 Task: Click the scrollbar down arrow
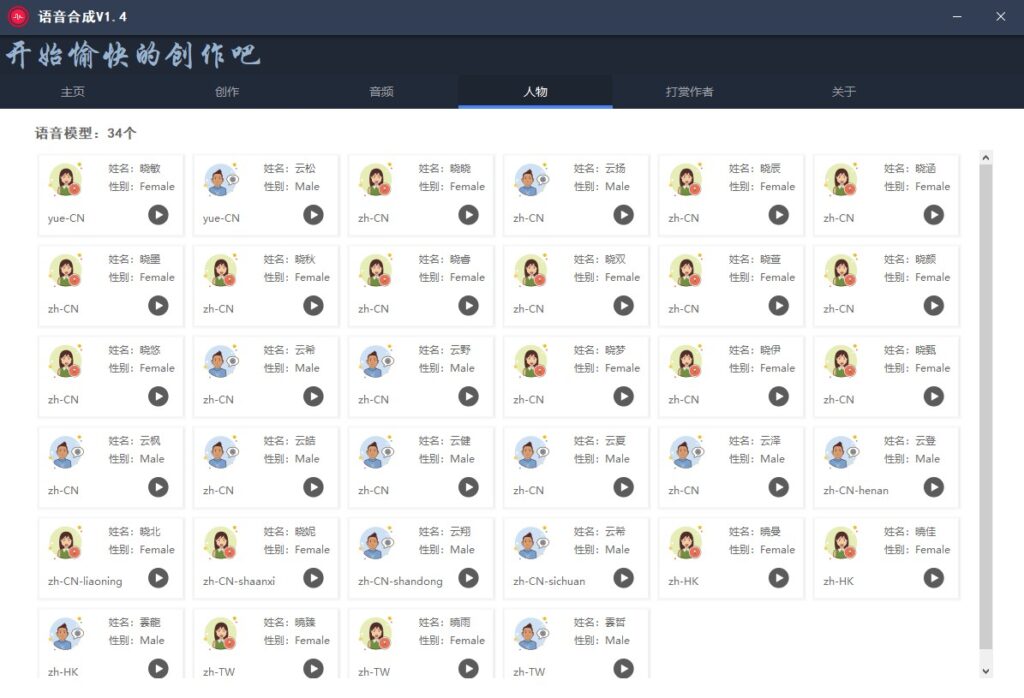coord(986,670)
